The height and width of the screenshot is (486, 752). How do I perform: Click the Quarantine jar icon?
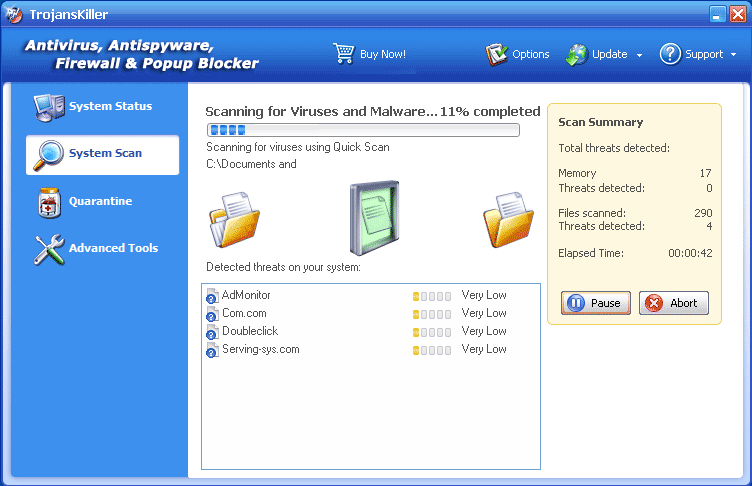pos(49,201)
